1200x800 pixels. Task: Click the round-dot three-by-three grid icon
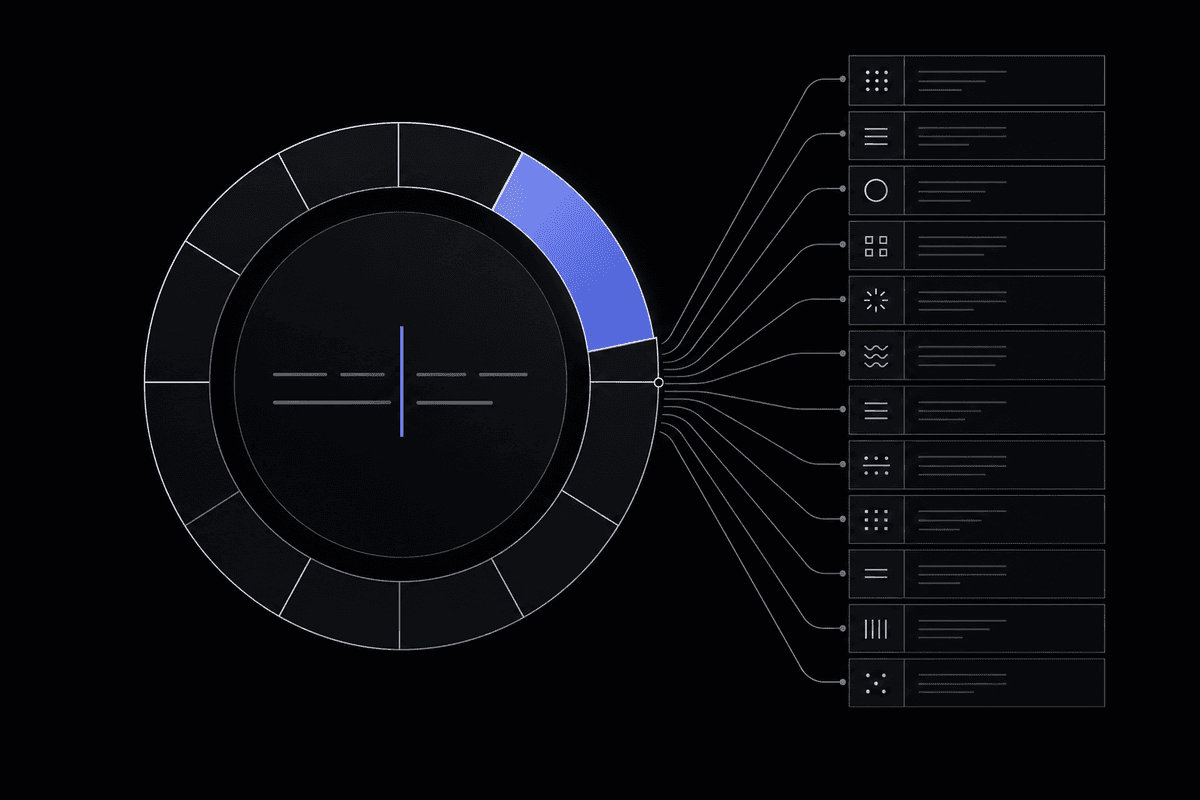coord(876,81)
